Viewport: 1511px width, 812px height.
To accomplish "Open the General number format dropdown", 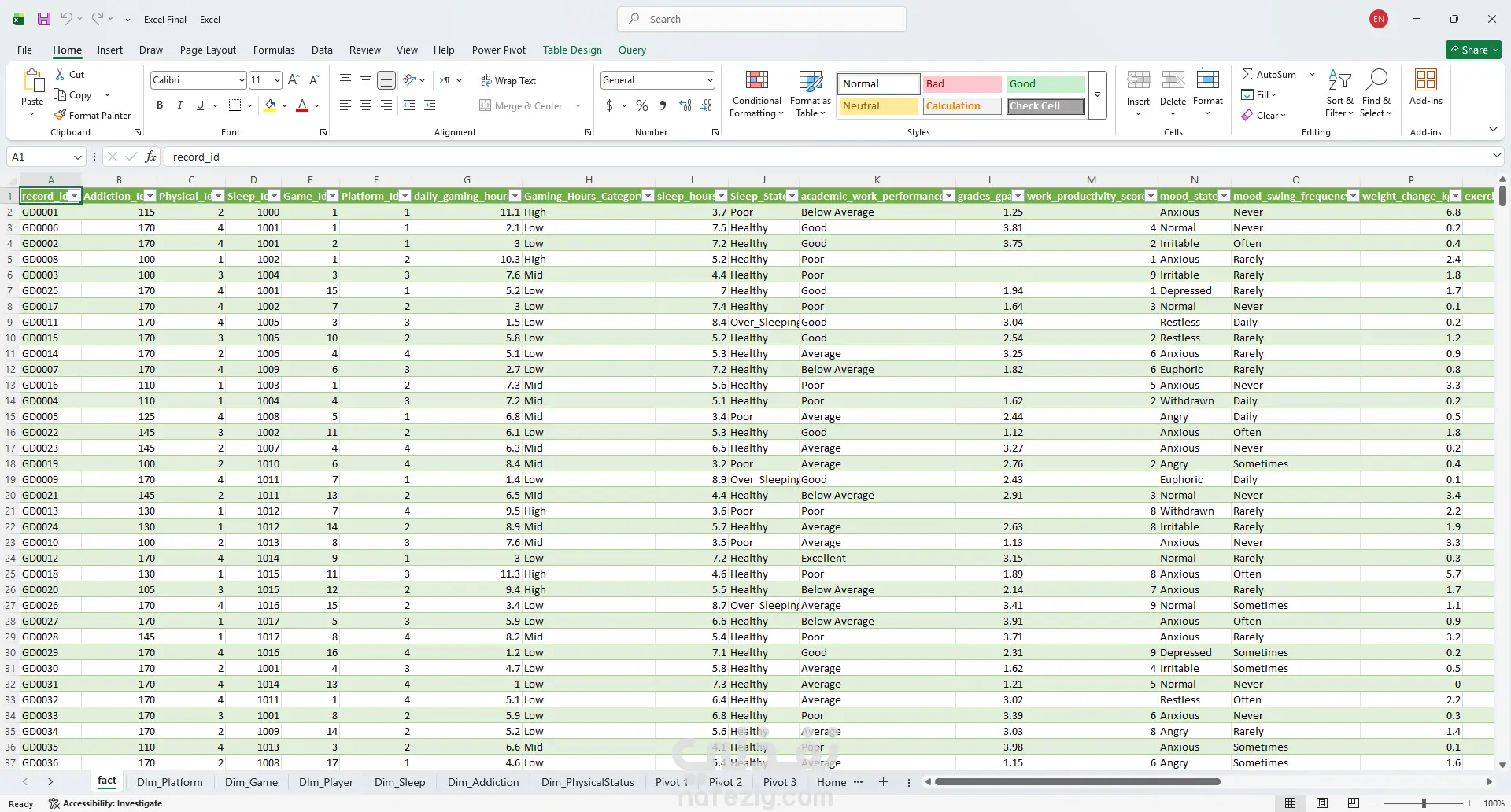I will [710, 79].
